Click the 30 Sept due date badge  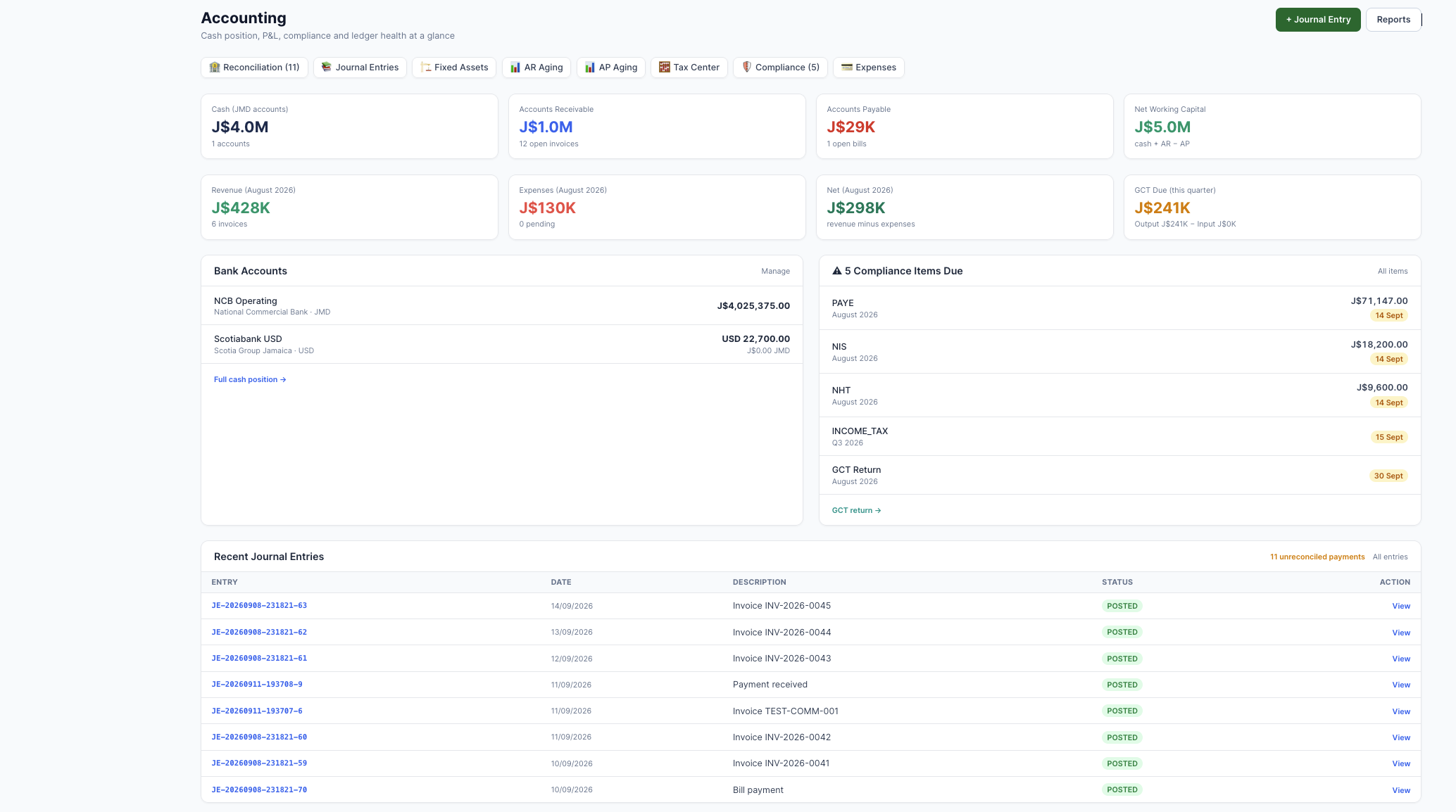point(1388,476)
